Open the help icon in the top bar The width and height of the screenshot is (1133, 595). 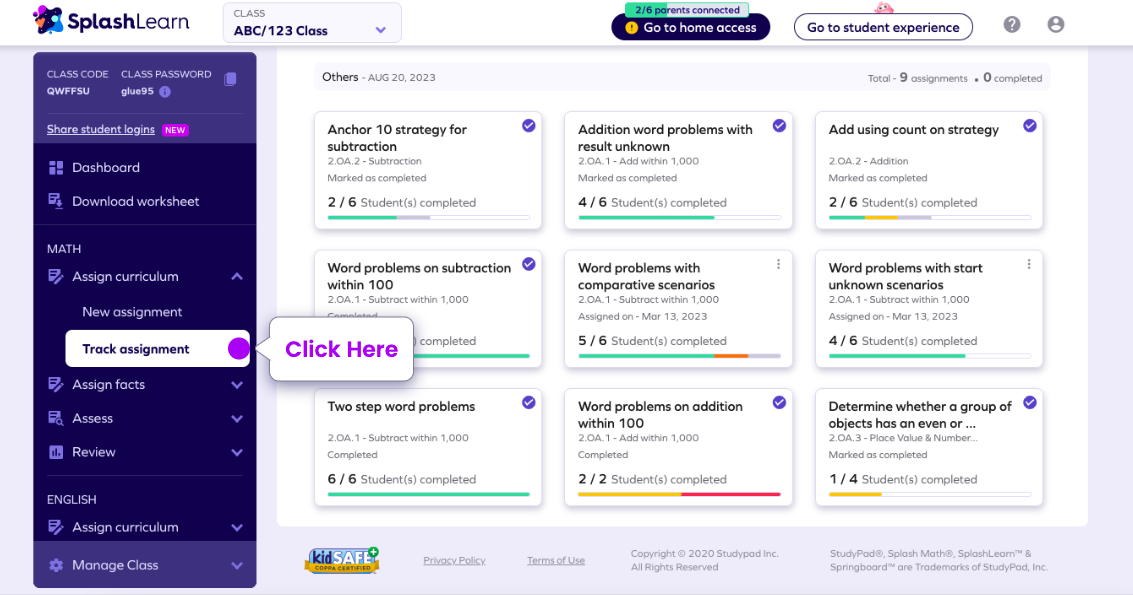click(1011, 24)
